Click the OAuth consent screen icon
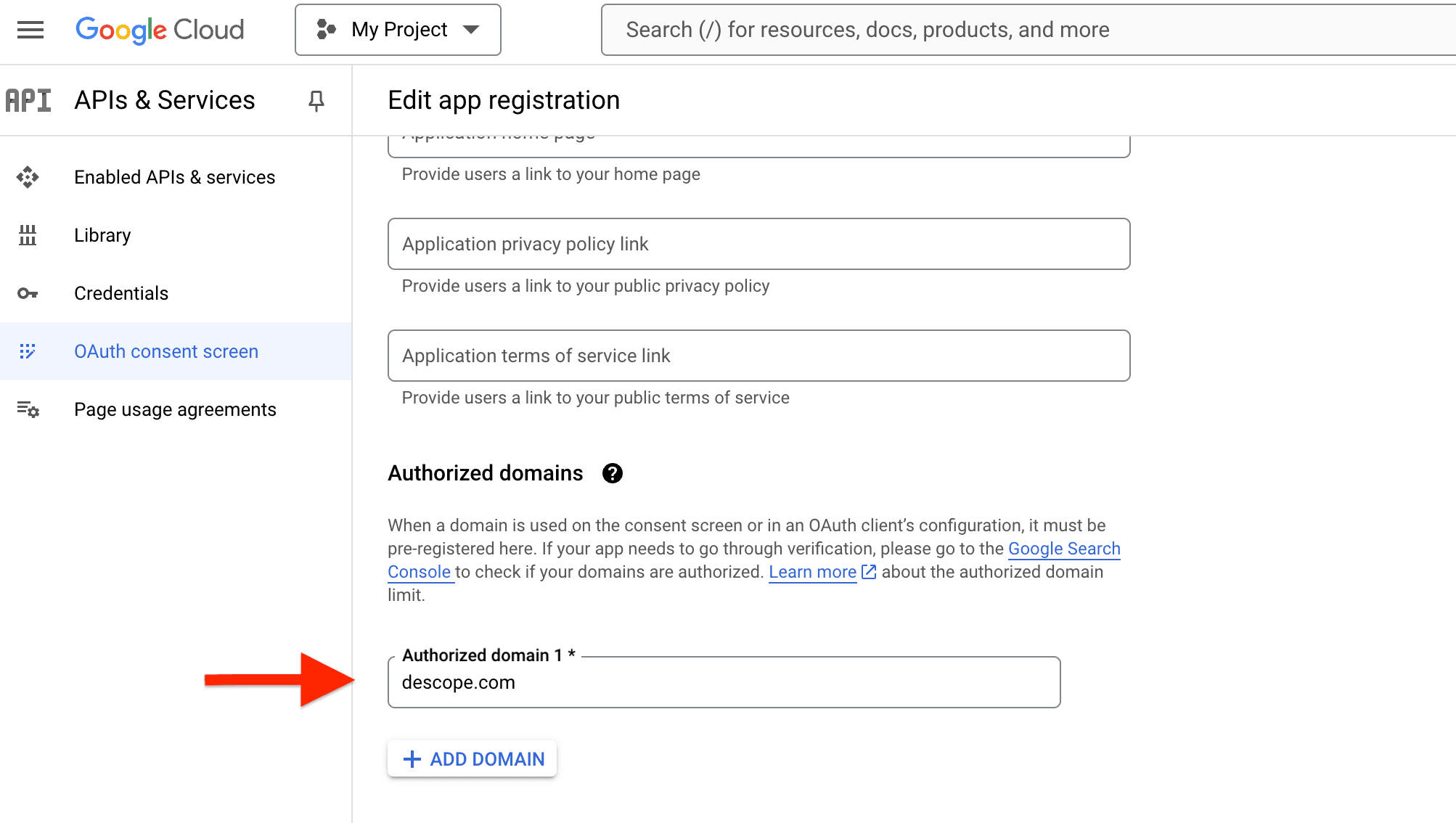 (x=28, y=351)
